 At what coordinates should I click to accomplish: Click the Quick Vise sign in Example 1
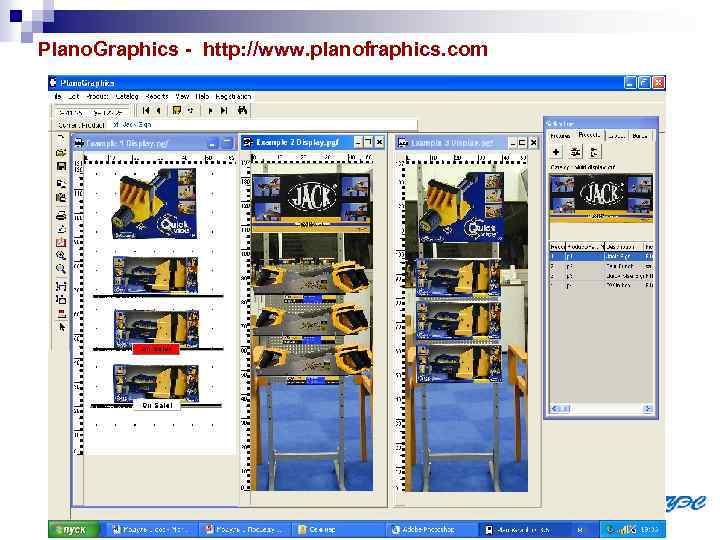click(155, 203)
